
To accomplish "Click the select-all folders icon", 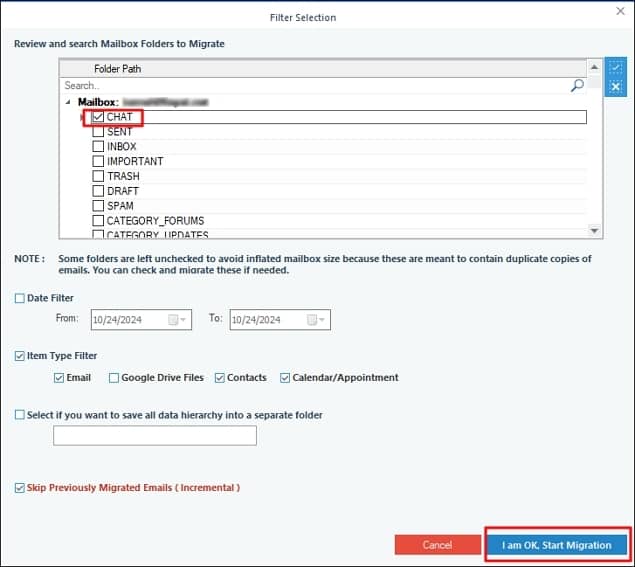I will pyautogui.click(x=615, y=68).
